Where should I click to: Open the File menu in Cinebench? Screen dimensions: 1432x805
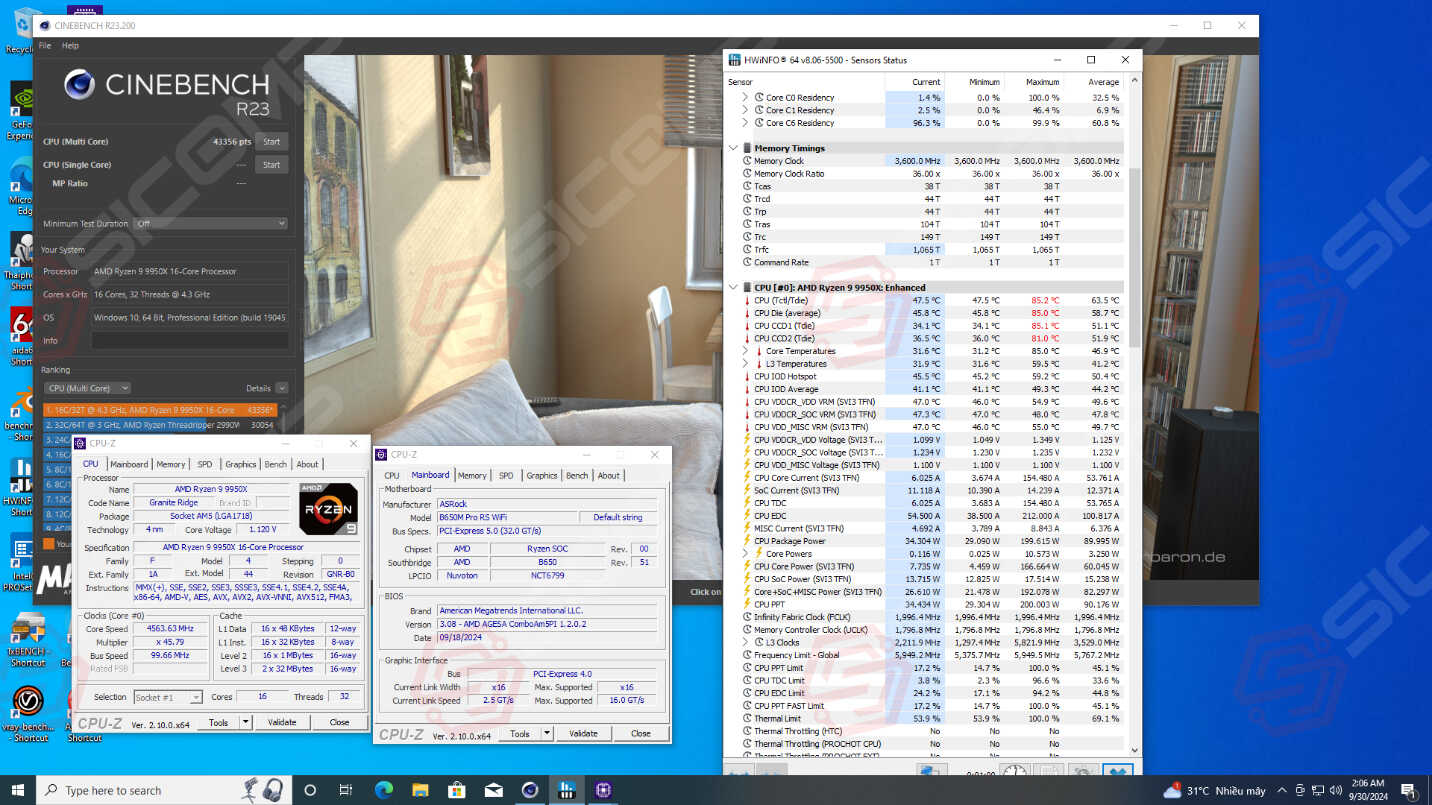click(45, 46)
